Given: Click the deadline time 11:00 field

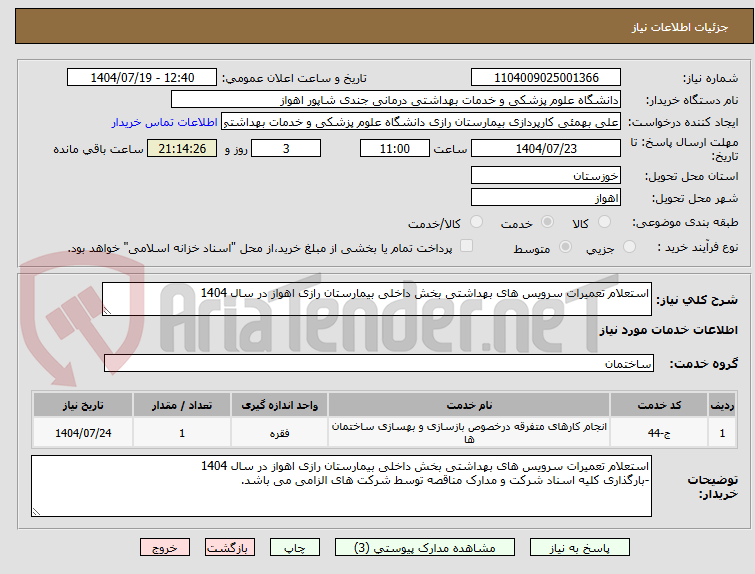Looking at the screenshot, I should pos(395,148).
